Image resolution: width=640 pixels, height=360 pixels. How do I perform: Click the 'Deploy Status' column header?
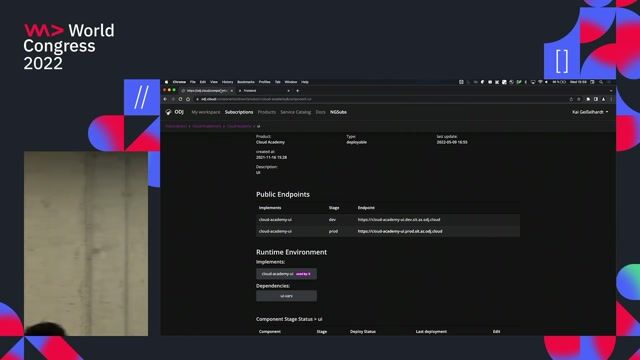(363, 331)
